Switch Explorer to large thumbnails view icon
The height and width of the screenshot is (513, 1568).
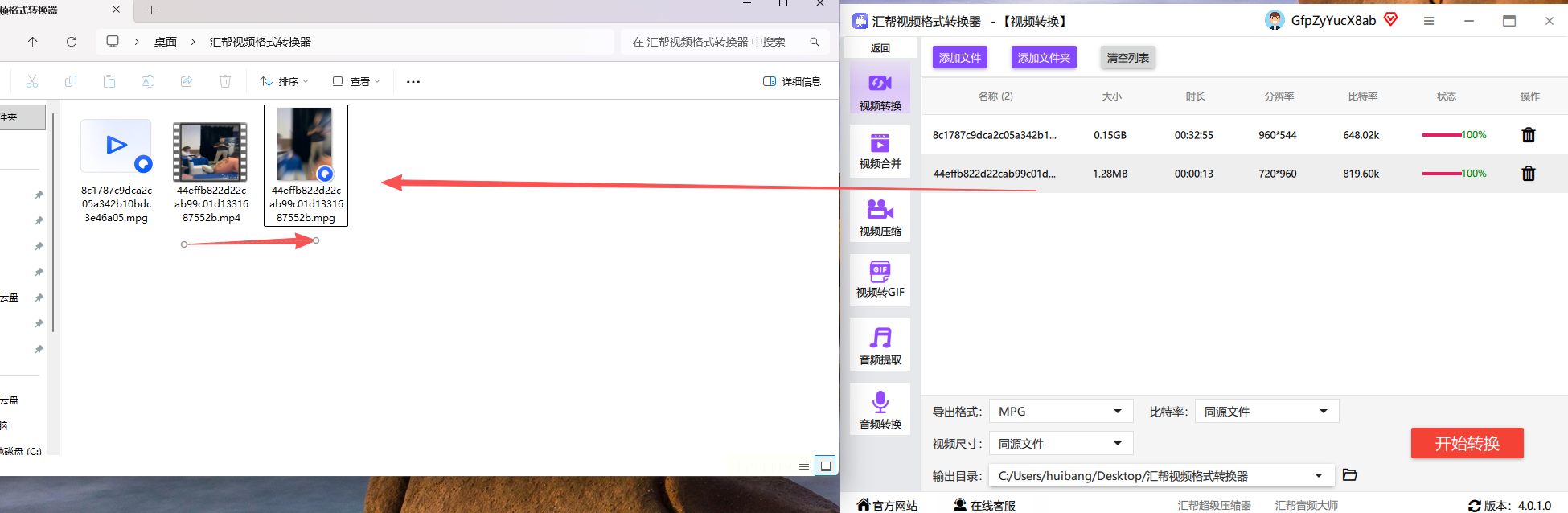coord(826,466)
